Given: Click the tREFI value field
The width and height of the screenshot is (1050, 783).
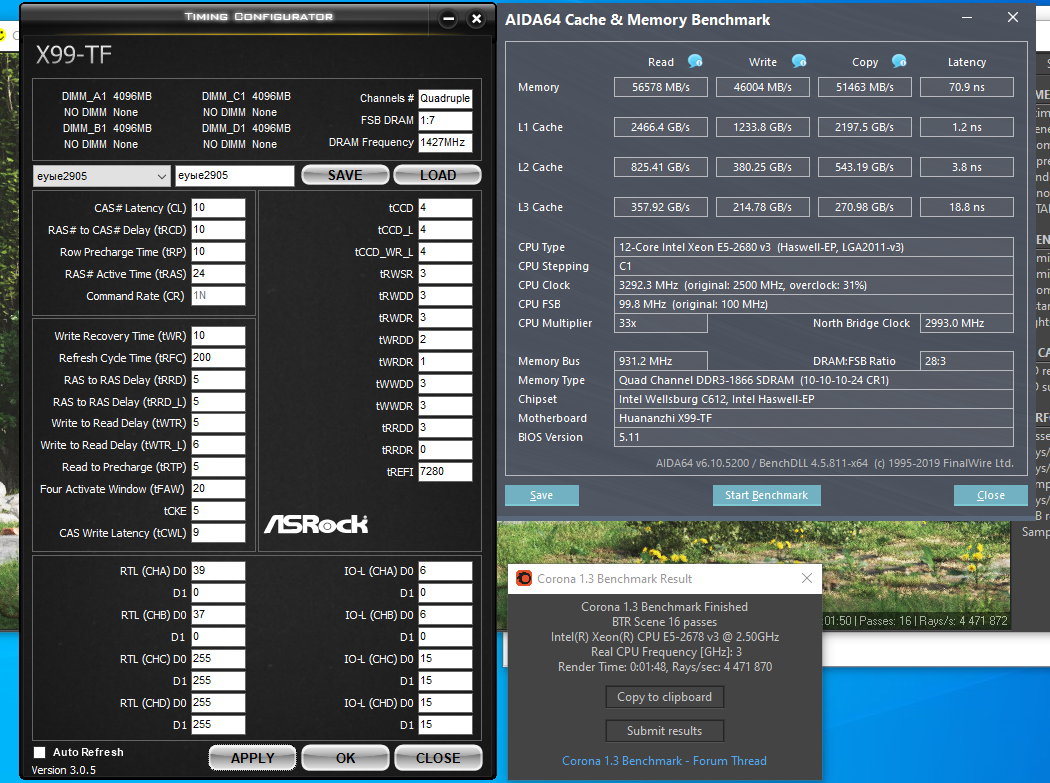Looking at the screenshot, I should (445, 472).
